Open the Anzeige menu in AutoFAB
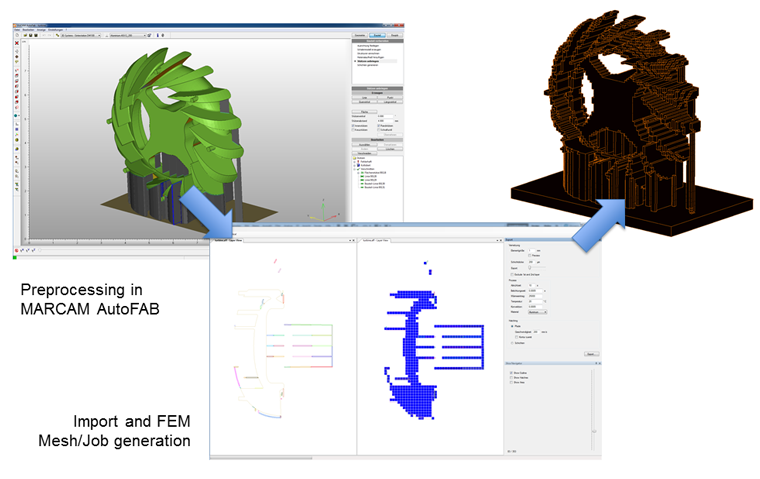 pyautogui.click(x=41, y=30)
